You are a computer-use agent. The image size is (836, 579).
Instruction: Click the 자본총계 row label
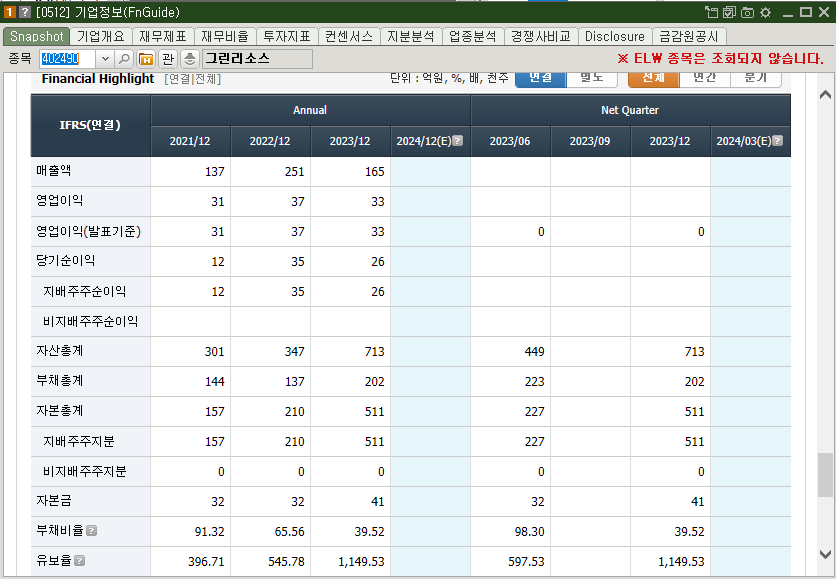click(60, 411)
